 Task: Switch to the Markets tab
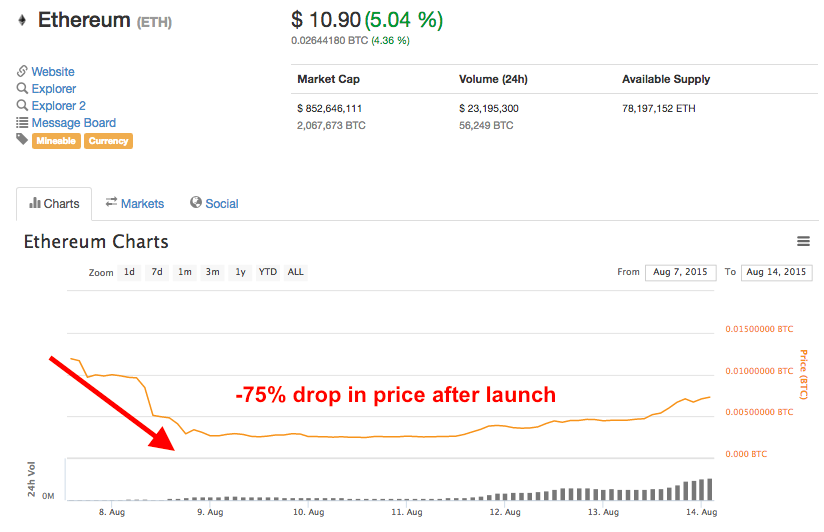click(135, 203)
